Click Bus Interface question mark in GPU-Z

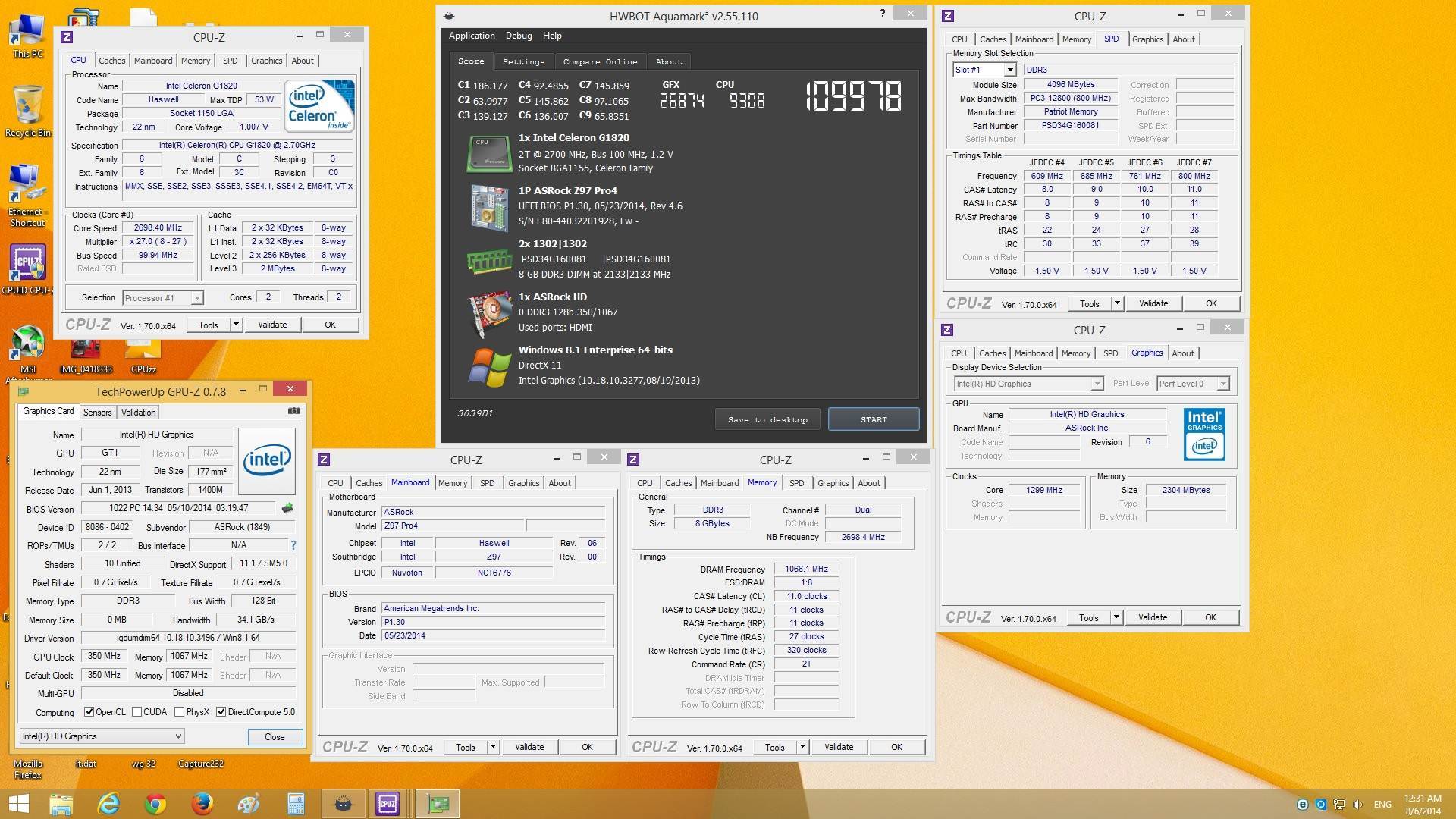[x=293, y=545]
